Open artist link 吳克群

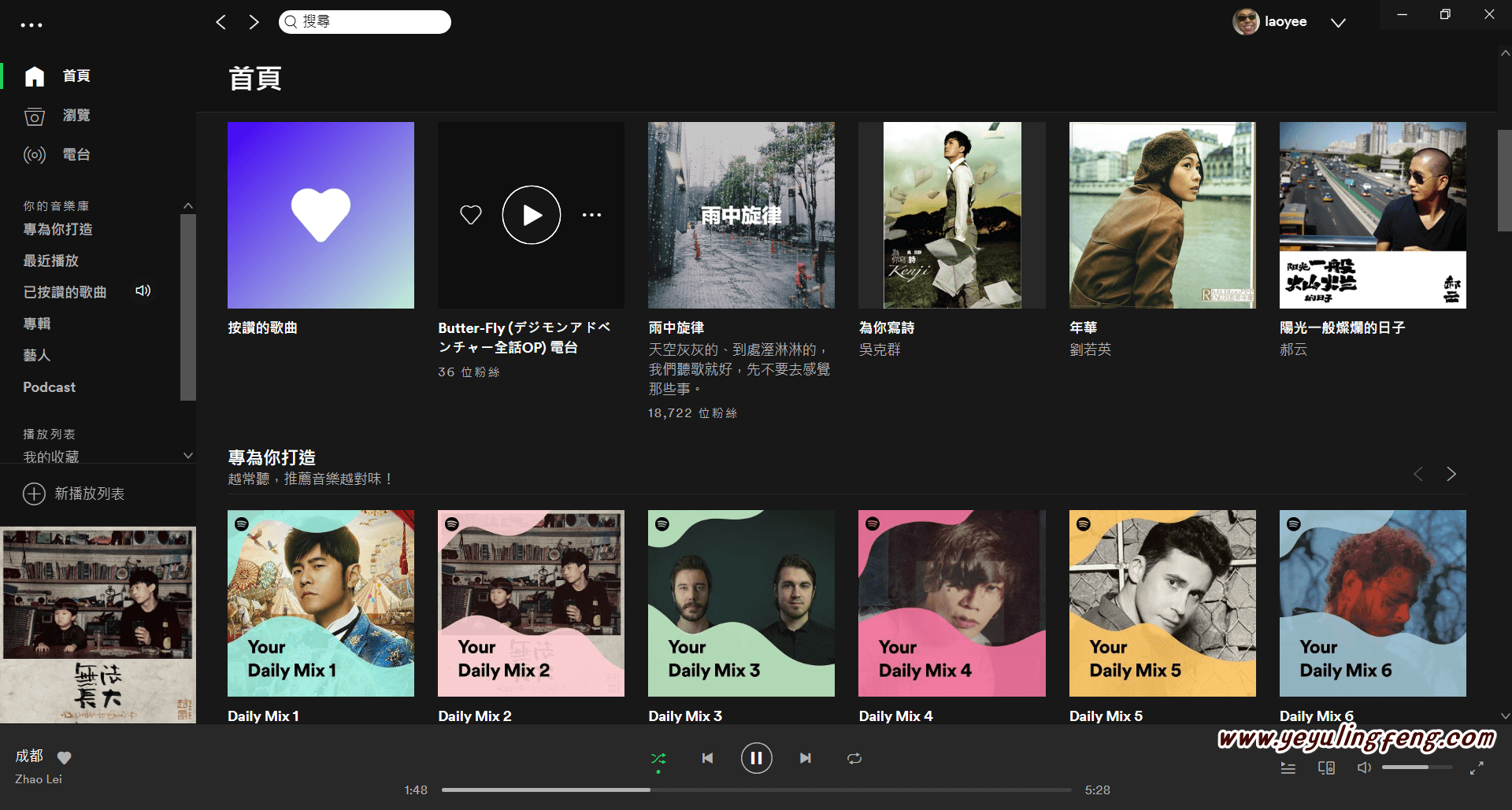click(x=880, y=350)
